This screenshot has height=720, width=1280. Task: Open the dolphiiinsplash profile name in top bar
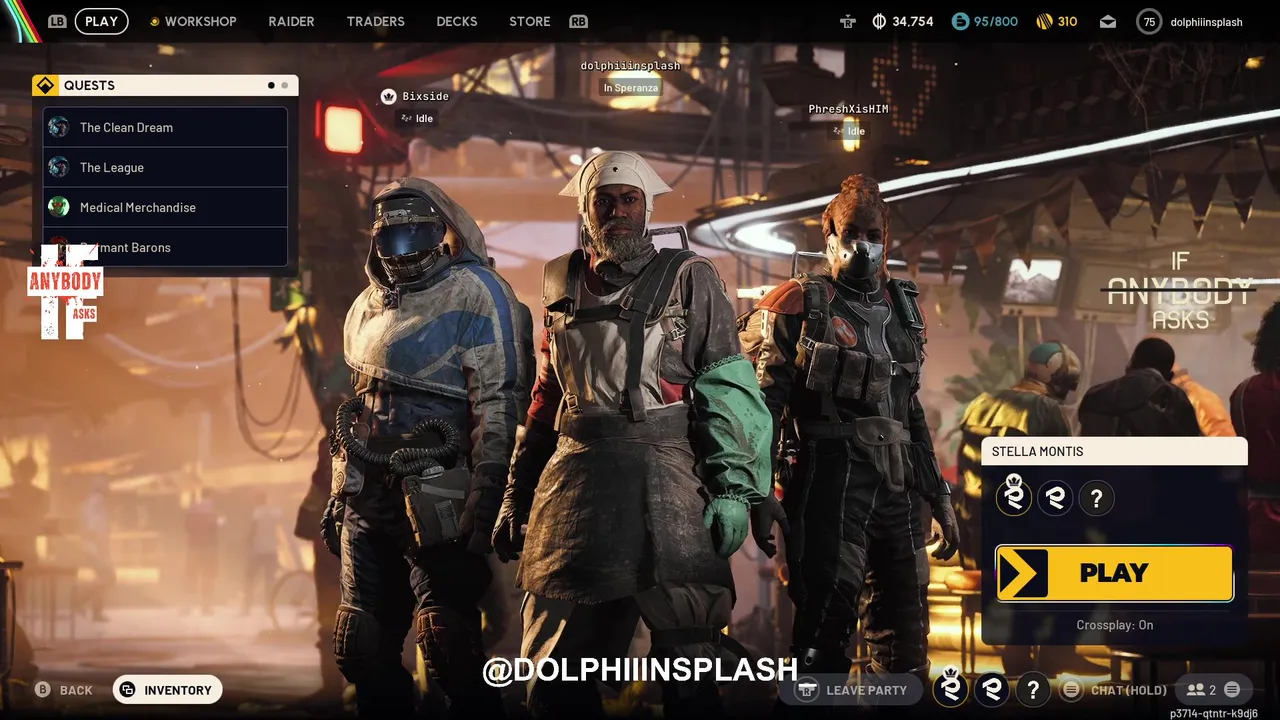coord(1206,22)
